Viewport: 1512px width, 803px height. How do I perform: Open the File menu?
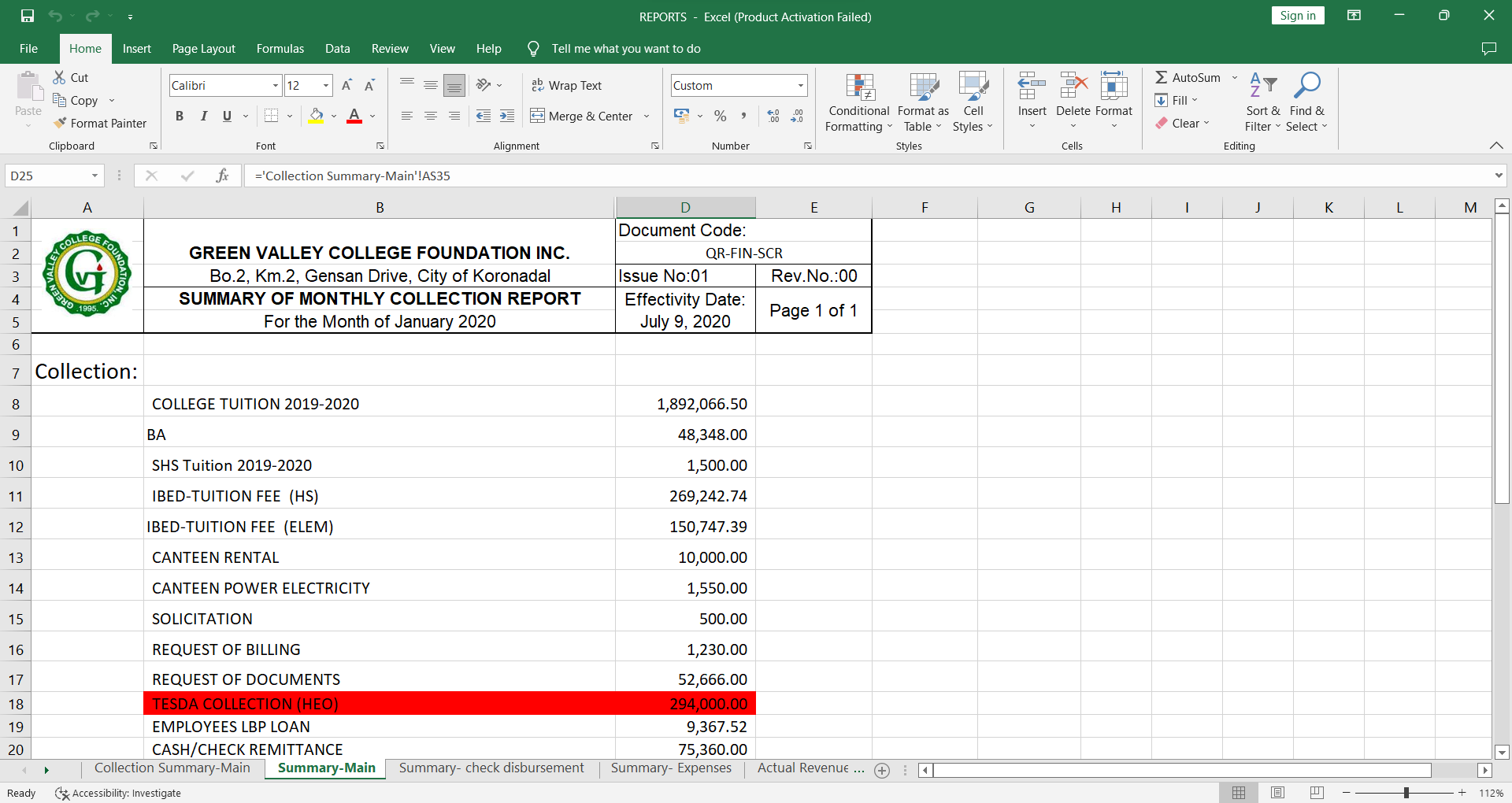[28, 49]
